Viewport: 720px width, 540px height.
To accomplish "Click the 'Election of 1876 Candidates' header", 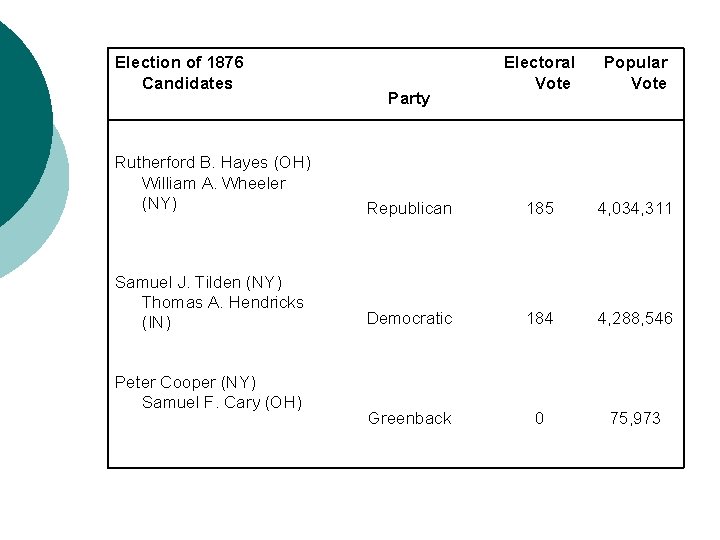I will click(180, 73).
